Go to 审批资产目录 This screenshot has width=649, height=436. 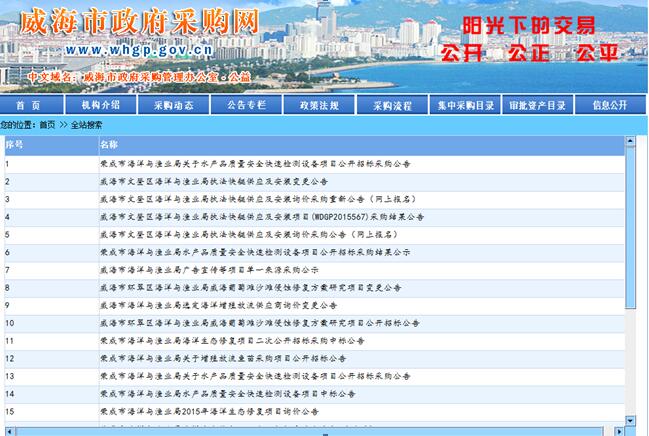point(537,104)
